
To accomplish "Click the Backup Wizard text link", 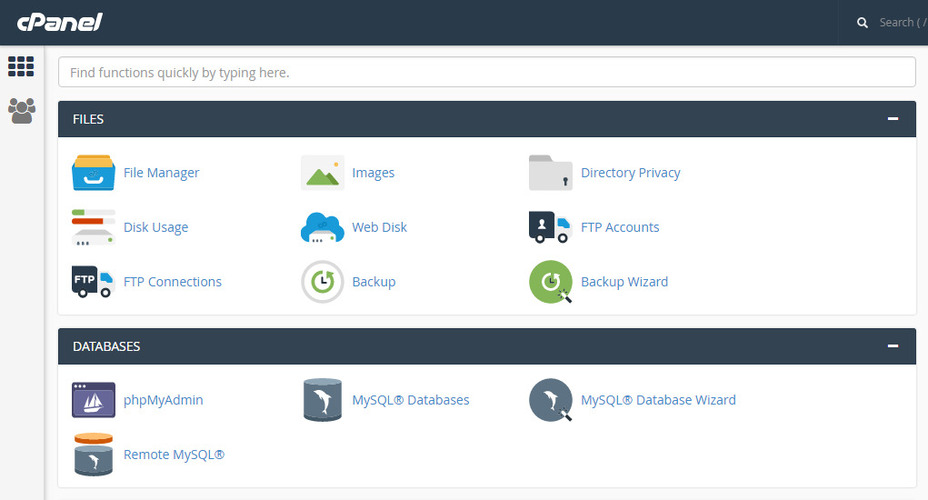I will [624, 282].
